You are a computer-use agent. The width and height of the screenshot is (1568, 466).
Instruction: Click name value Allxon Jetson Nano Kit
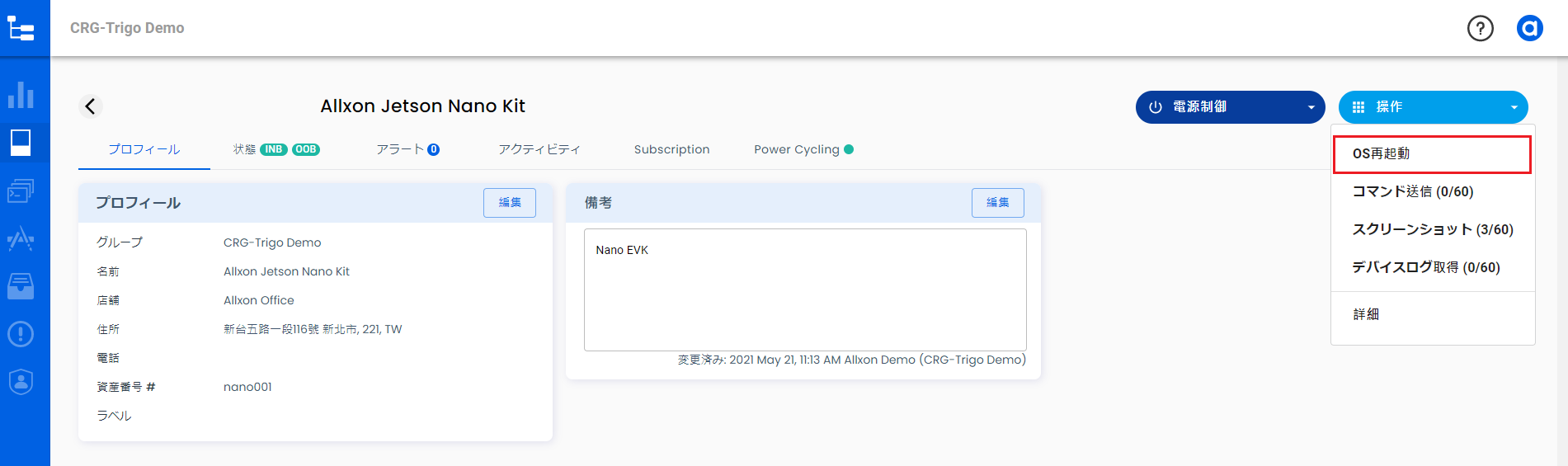[x=286, y=271]
